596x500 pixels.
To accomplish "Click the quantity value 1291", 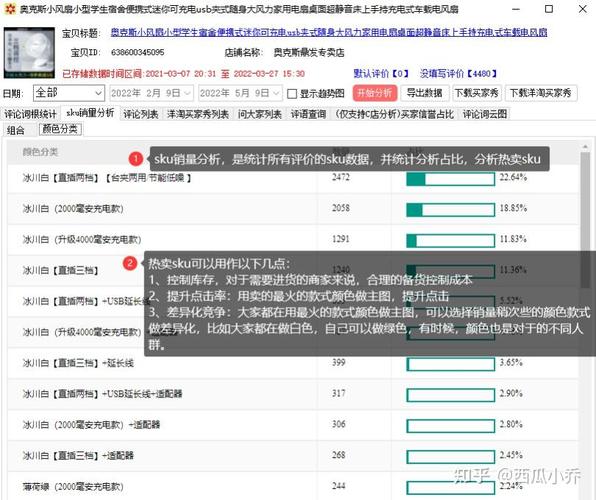I will (x=341, y=239).
